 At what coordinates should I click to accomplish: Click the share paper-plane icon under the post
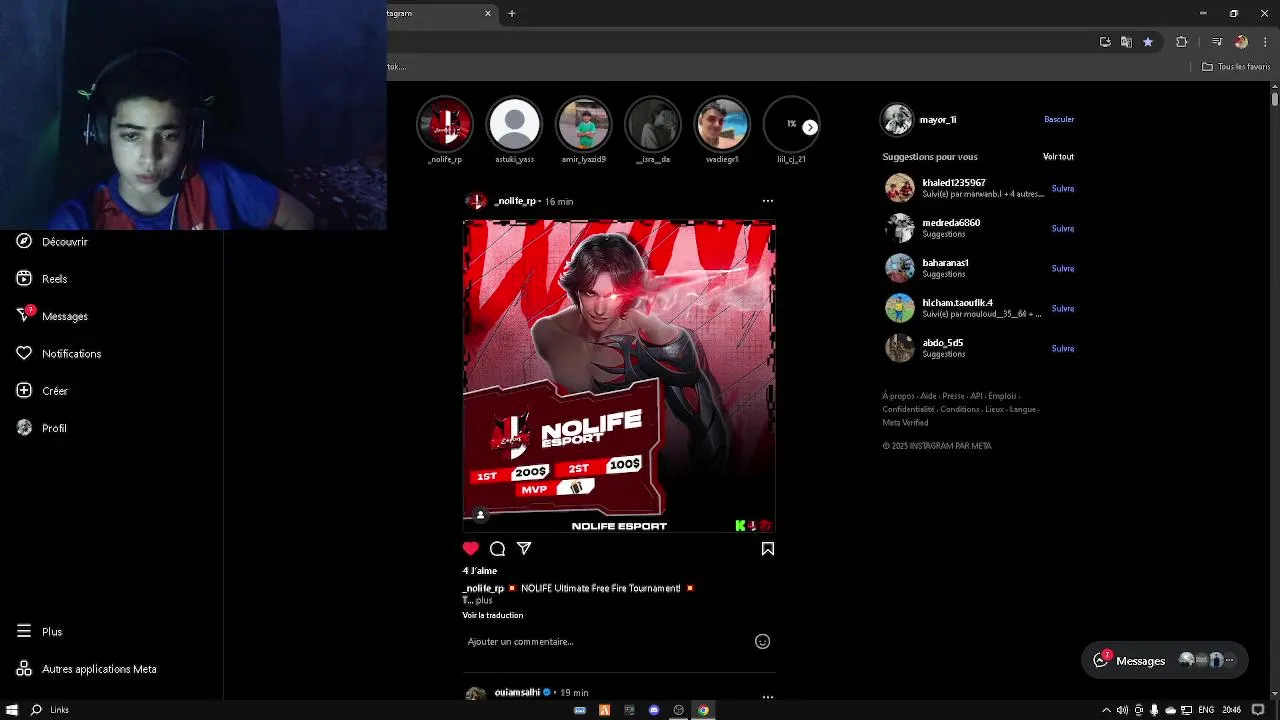pyautogui.click(x=524, y=549)
